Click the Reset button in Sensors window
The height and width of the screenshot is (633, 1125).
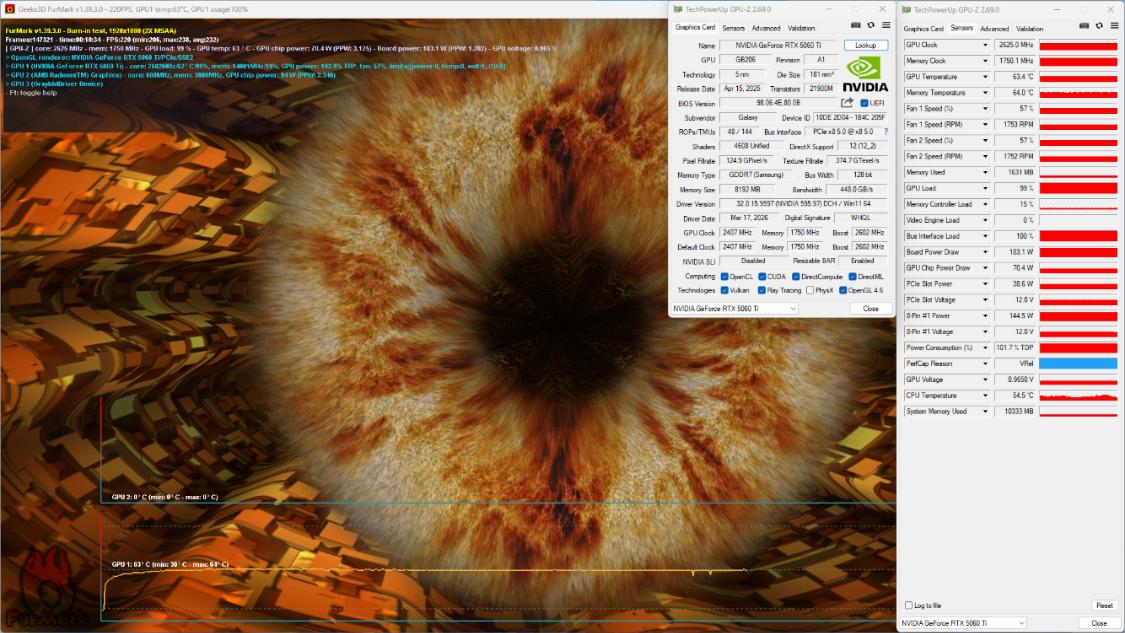1104,605
